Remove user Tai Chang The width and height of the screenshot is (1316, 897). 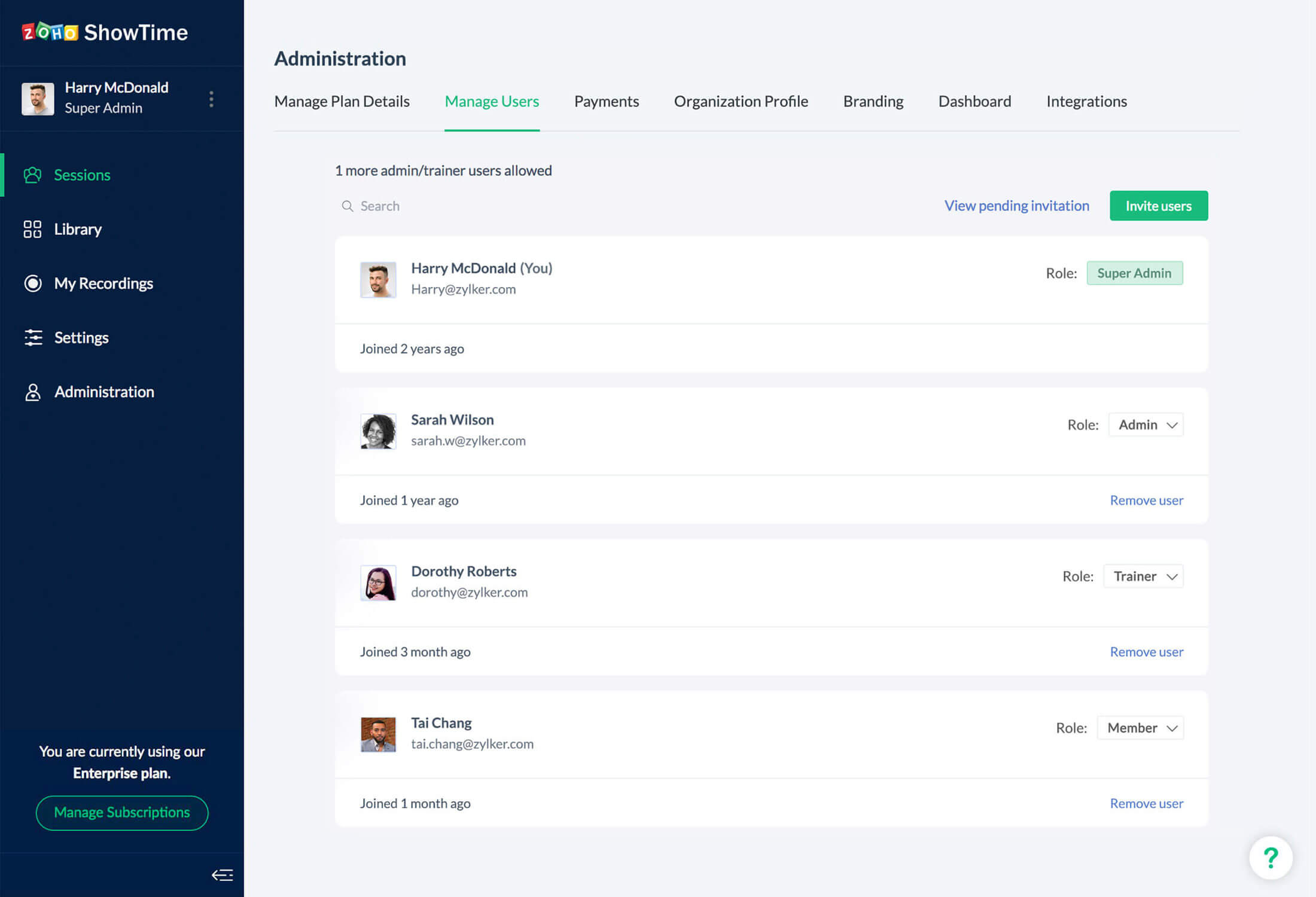coord(1146,803)
